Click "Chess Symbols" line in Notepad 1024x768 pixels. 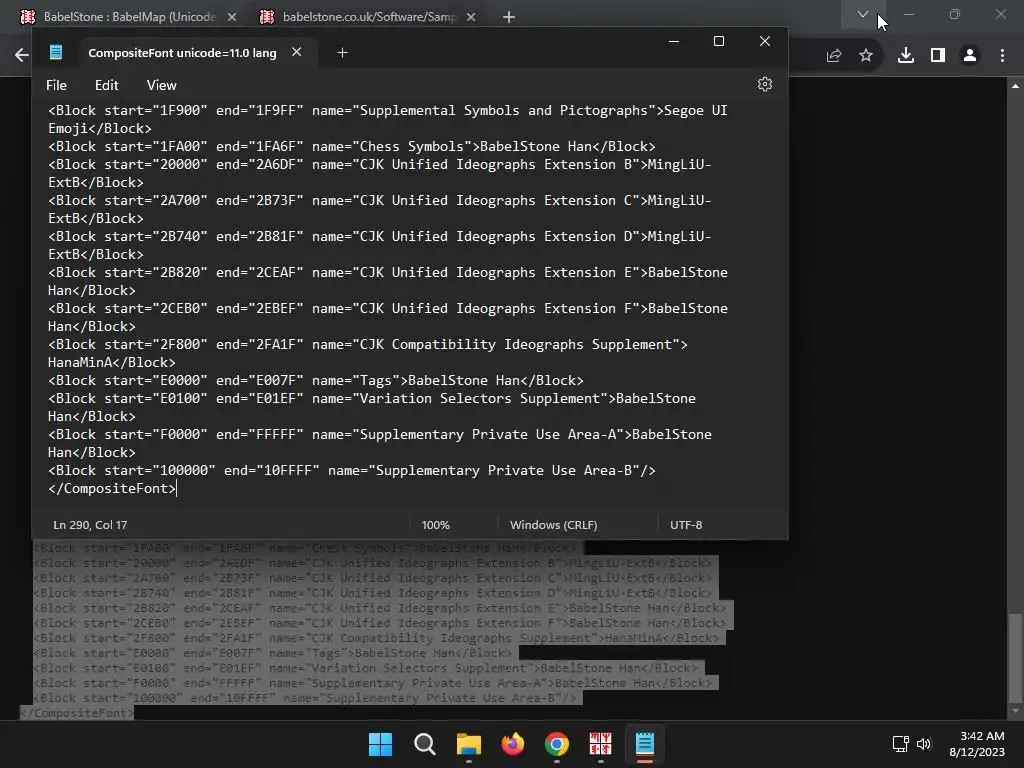point(351,146)
